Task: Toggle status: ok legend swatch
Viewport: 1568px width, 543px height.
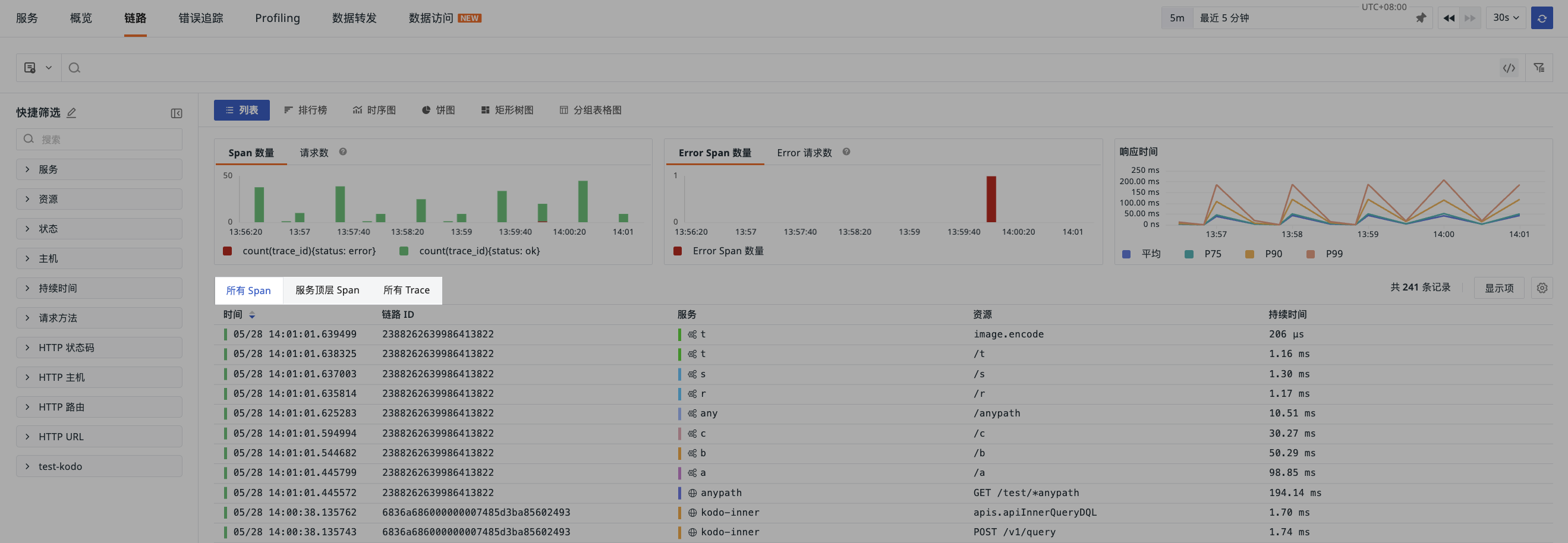Action: 404,251
